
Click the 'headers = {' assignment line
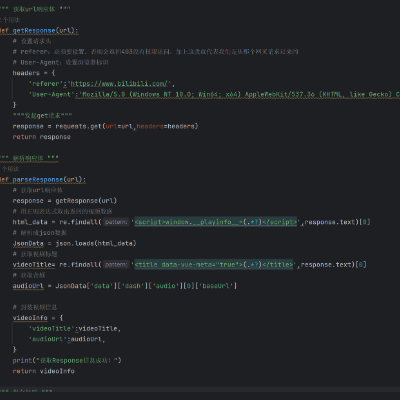tap(34, 73)
